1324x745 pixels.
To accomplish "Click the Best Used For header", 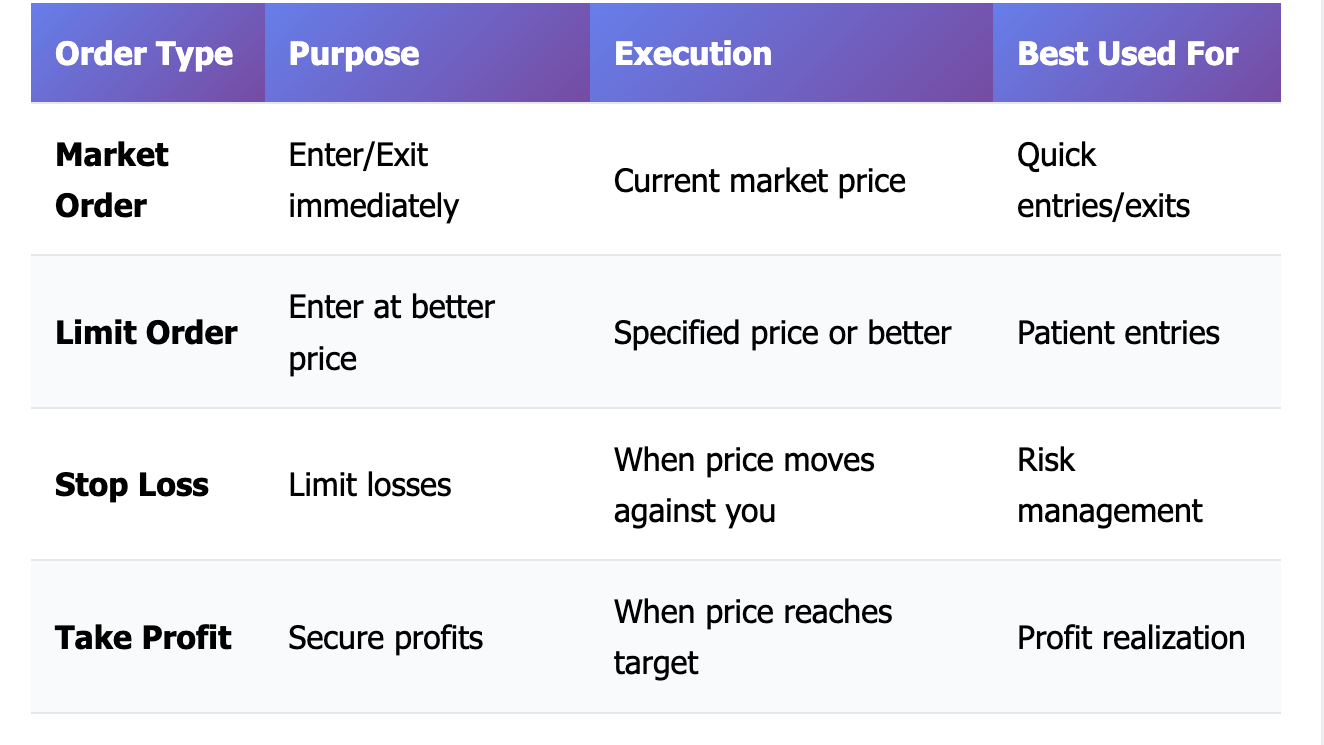I will coord(1128,54).
